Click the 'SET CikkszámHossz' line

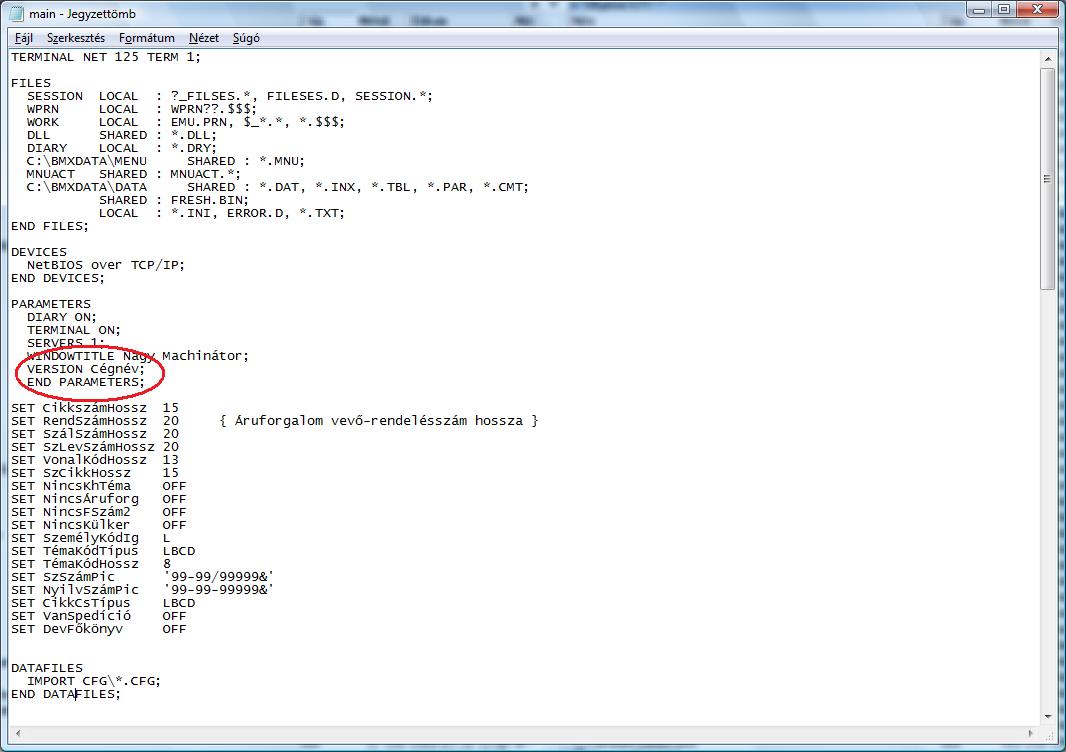point(94,408)
